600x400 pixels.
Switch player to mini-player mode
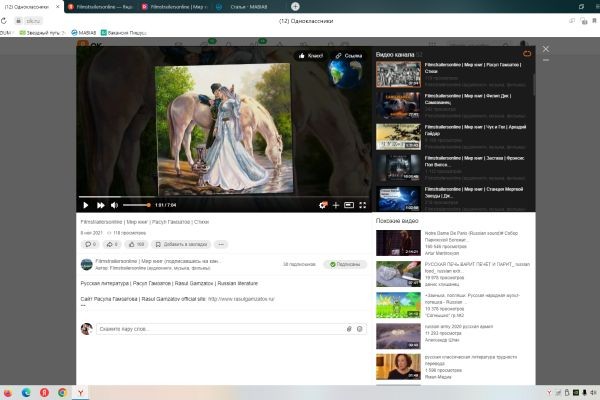pyautogui.click(x=349, y=205)
